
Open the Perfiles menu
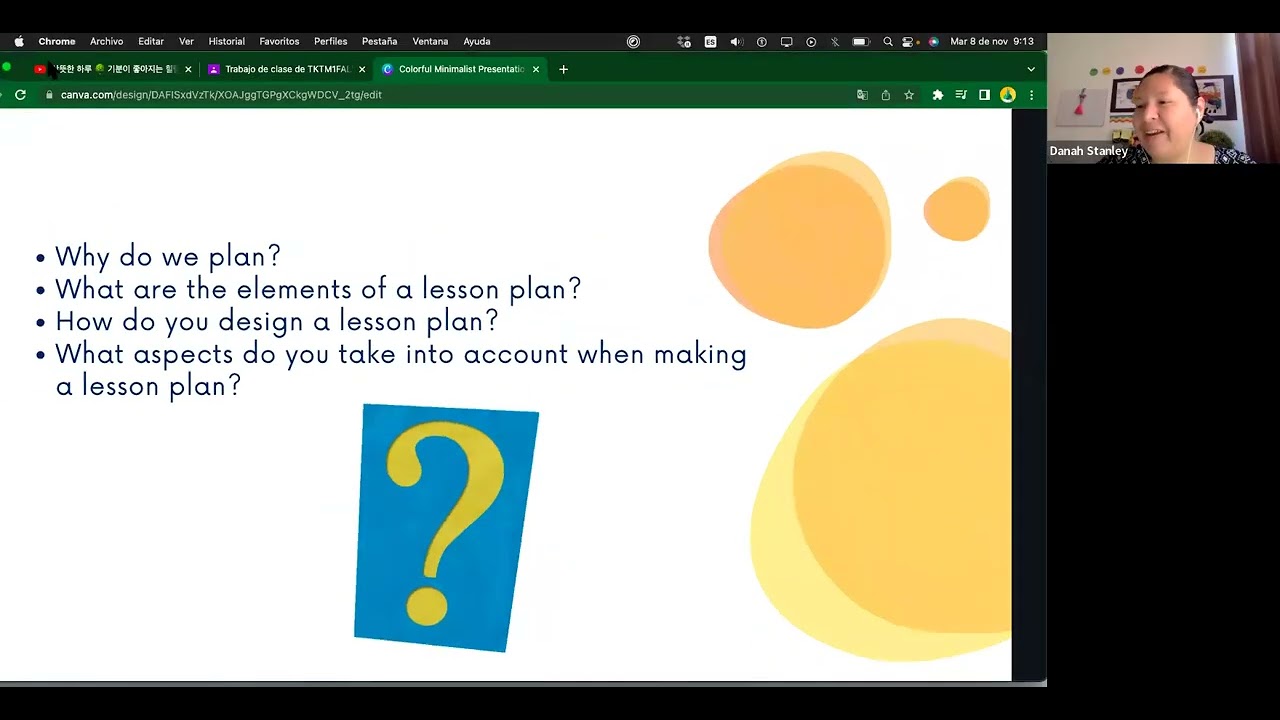331,41
